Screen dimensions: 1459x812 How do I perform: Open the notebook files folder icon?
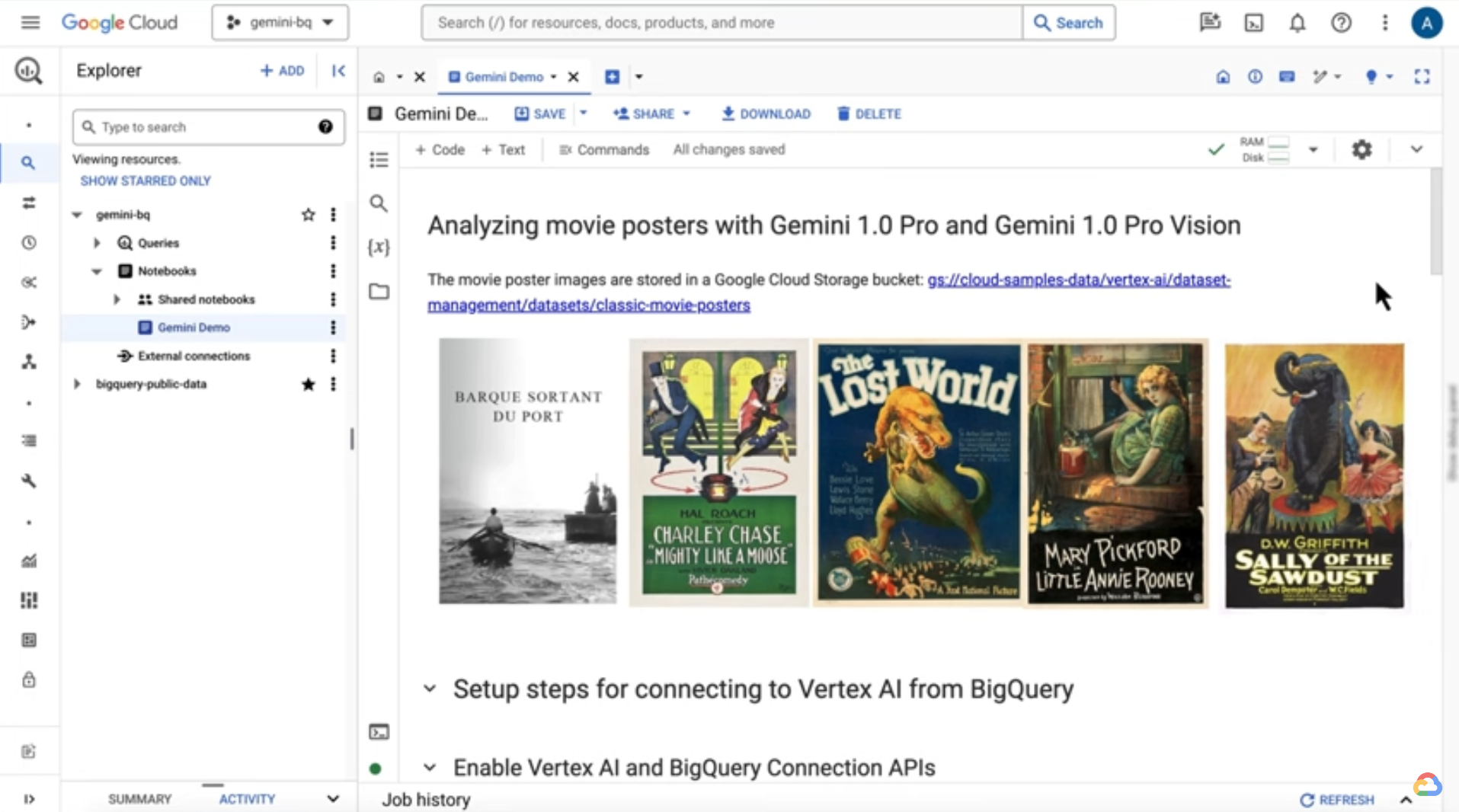tap(379, 292)
